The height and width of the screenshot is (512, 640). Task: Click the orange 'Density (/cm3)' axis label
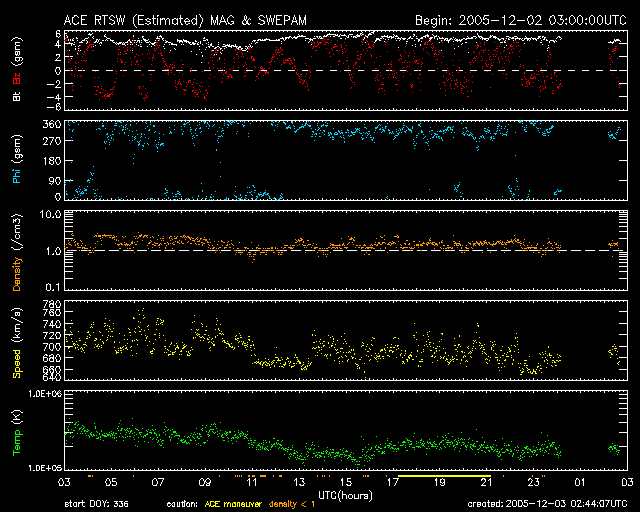[17, 252]
